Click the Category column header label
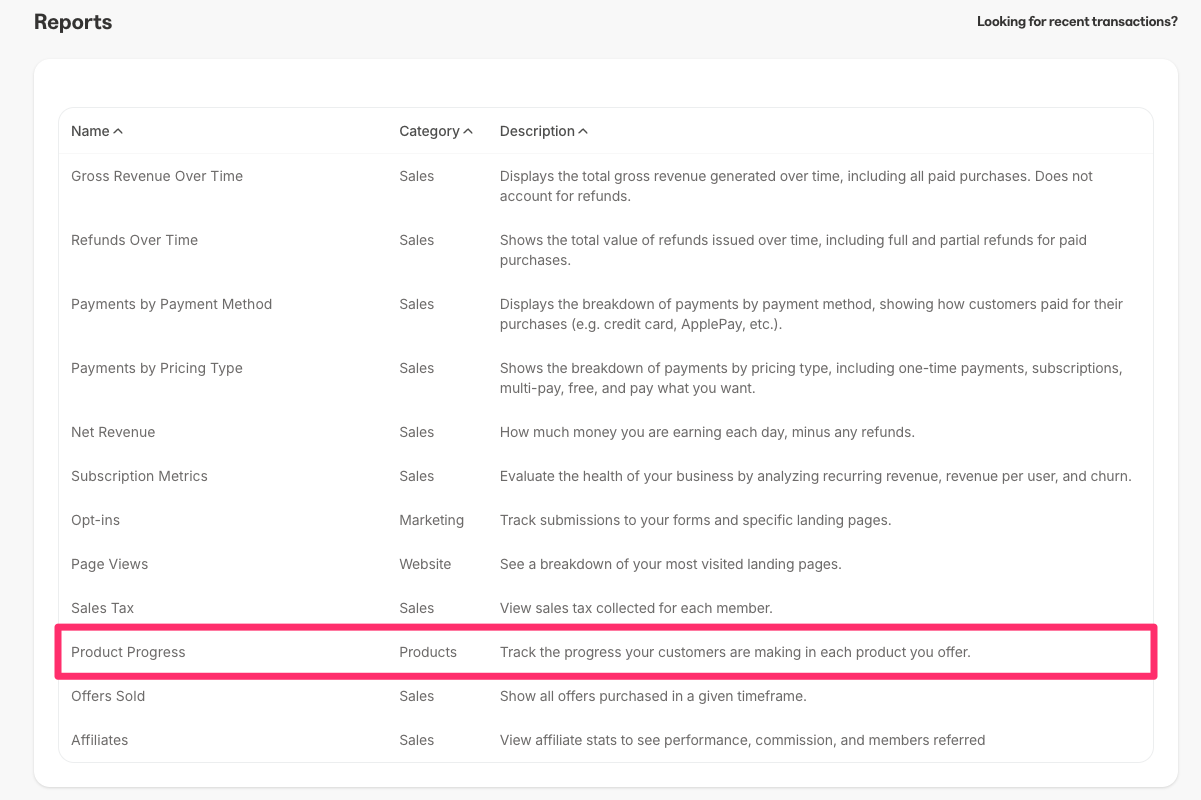The width and height of the screenshot is (1201, 800). pyautogui.click(x=429, y=131)
